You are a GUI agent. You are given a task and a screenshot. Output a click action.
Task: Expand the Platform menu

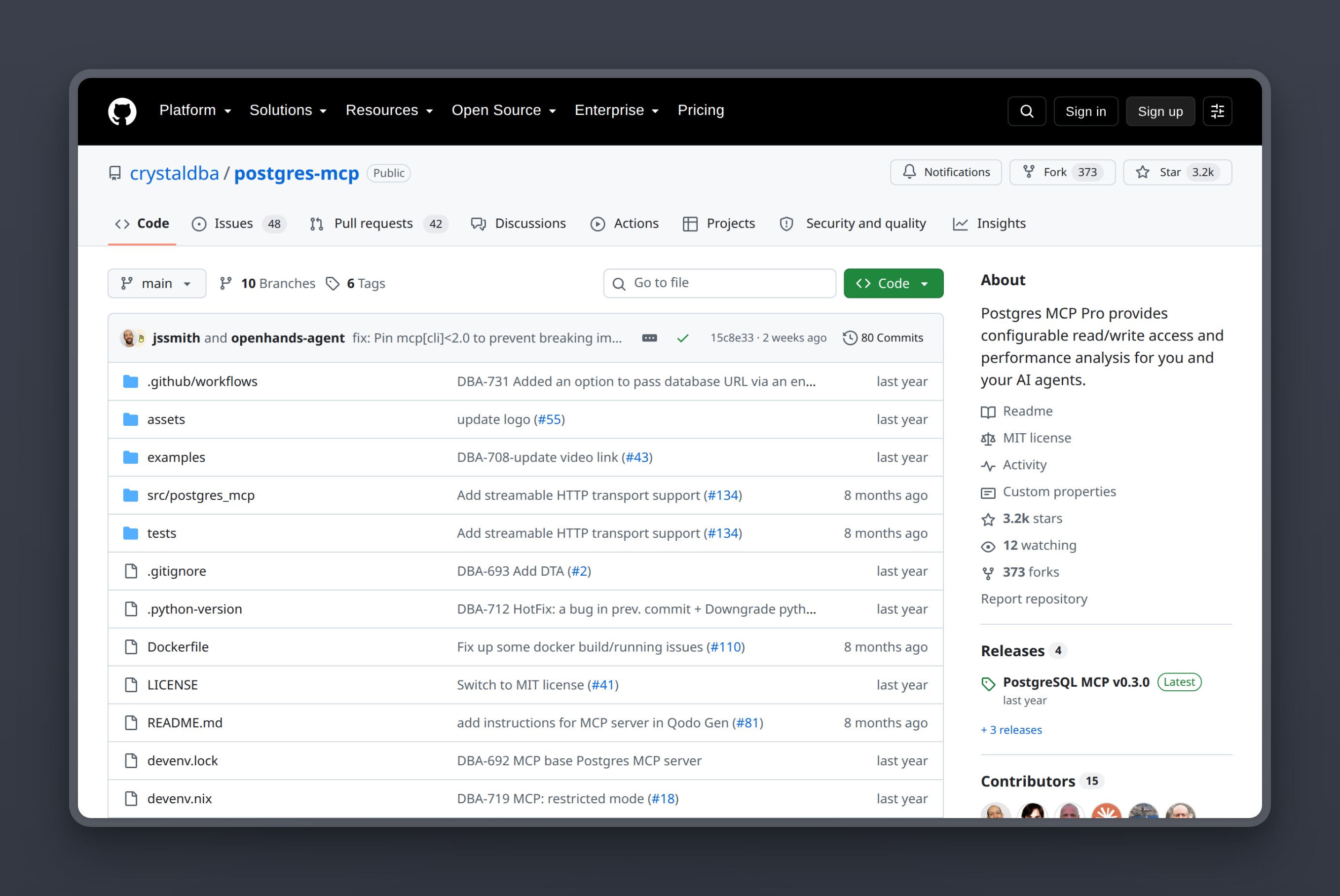195,111
